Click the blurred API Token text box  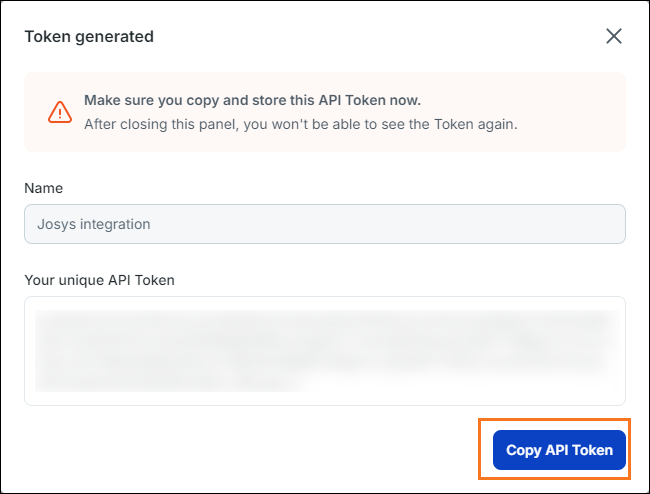pos(325,351)
